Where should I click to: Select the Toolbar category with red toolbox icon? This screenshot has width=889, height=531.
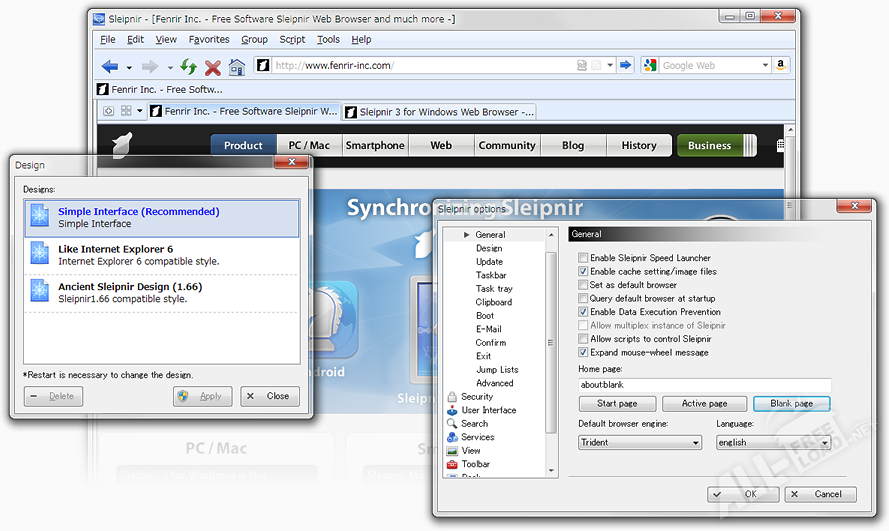click(x=475, y=464)
